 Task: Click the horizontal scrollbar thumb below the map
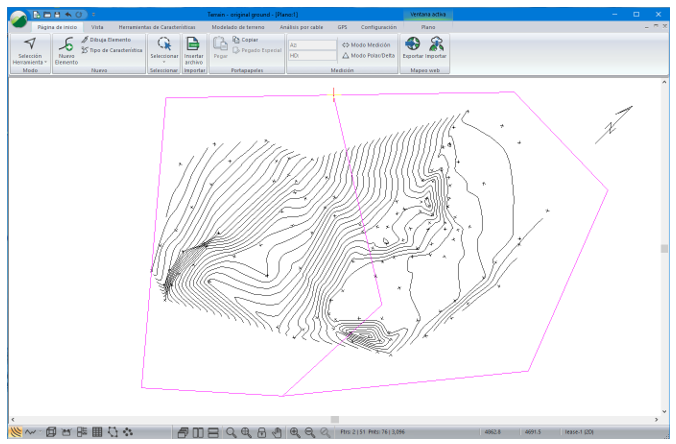click(334, 419)
